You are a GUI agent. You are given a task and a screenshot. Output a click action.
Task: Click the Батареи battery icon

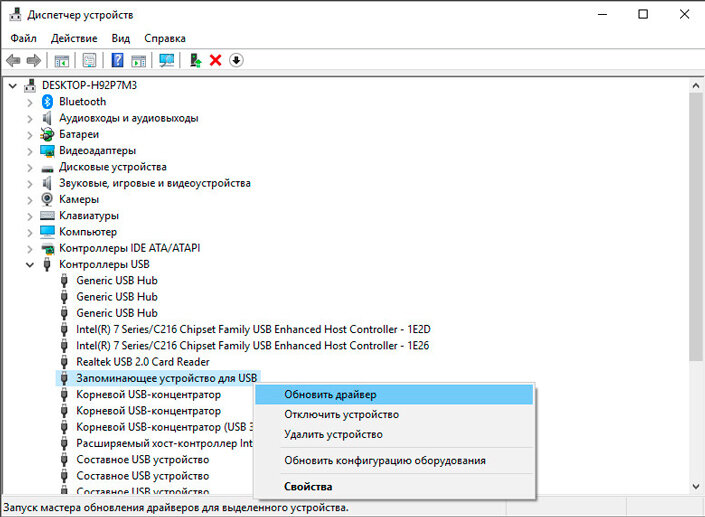[x=47, y=134]
